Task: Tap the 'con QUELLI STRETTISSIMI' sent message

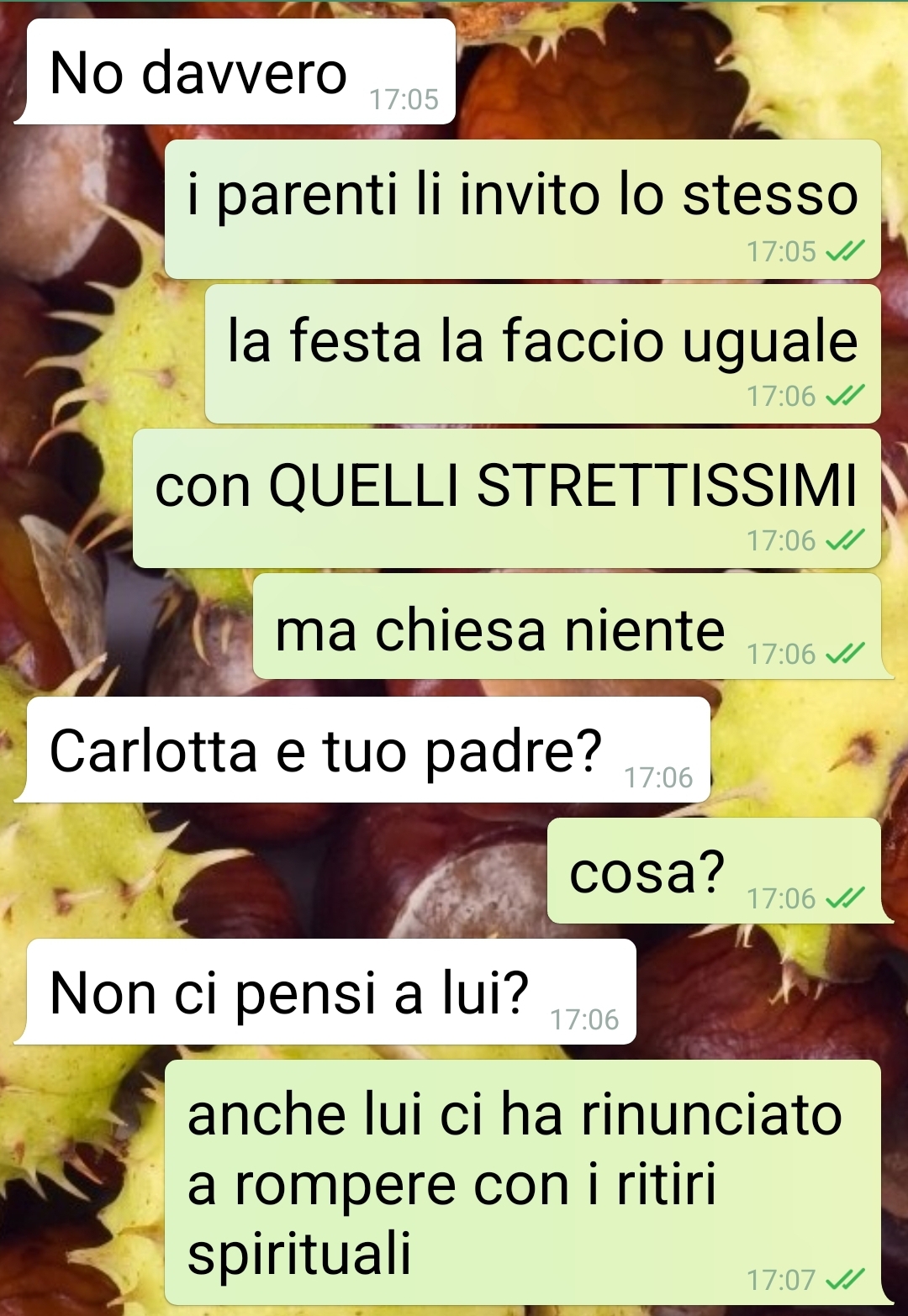Action: [506, 498]
